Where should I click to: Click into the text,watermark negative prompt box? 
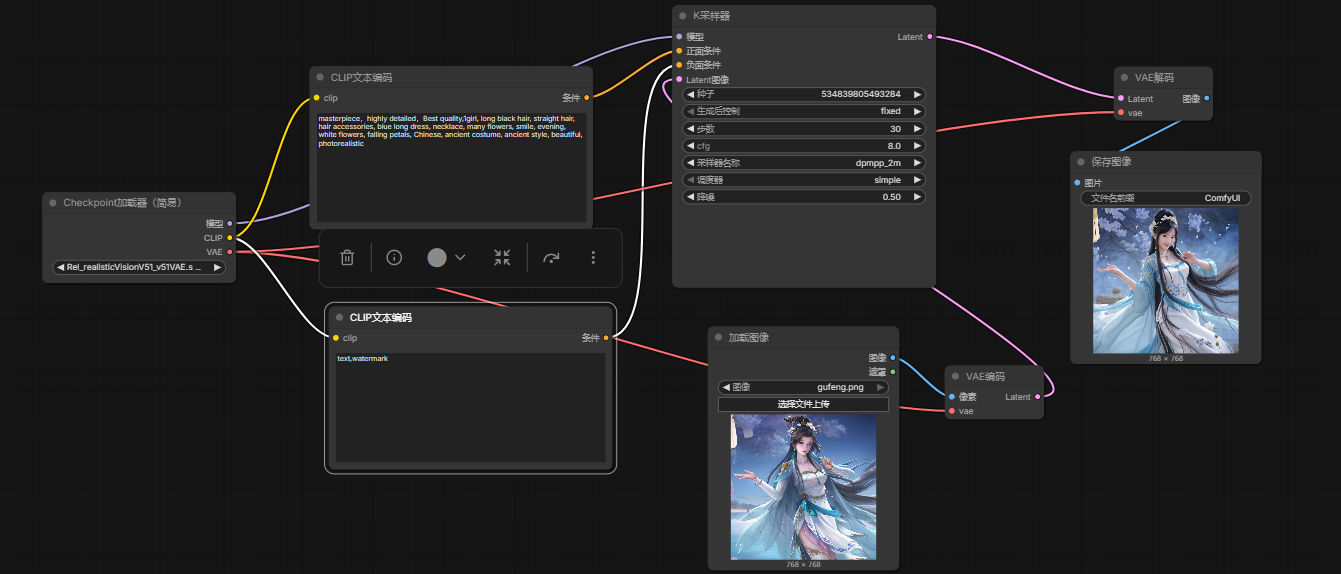(470, 407)
